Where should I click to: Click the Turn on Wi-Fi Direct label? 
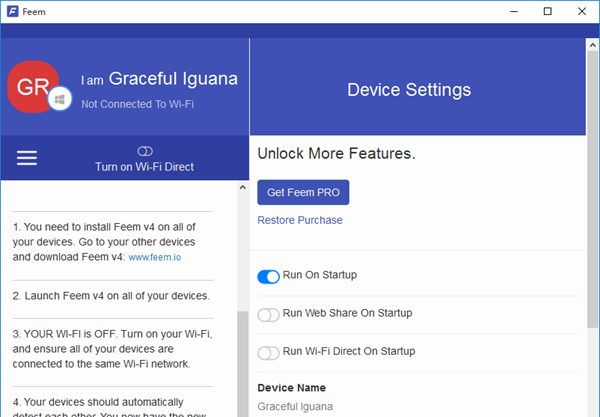pyautogui.click(x=144, y=167)
